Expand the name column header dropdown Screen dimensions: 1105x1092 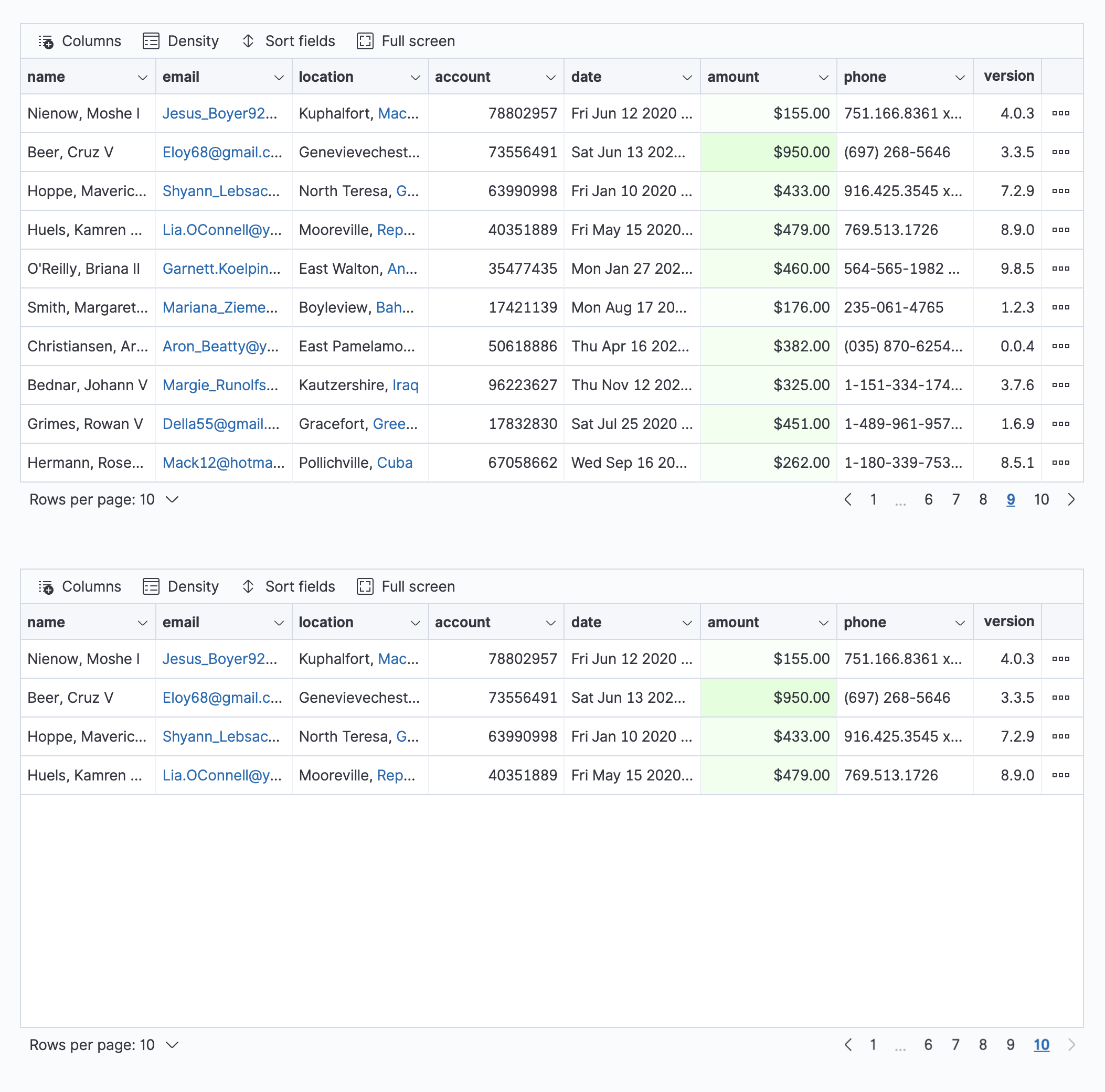[x=142, y=77]
